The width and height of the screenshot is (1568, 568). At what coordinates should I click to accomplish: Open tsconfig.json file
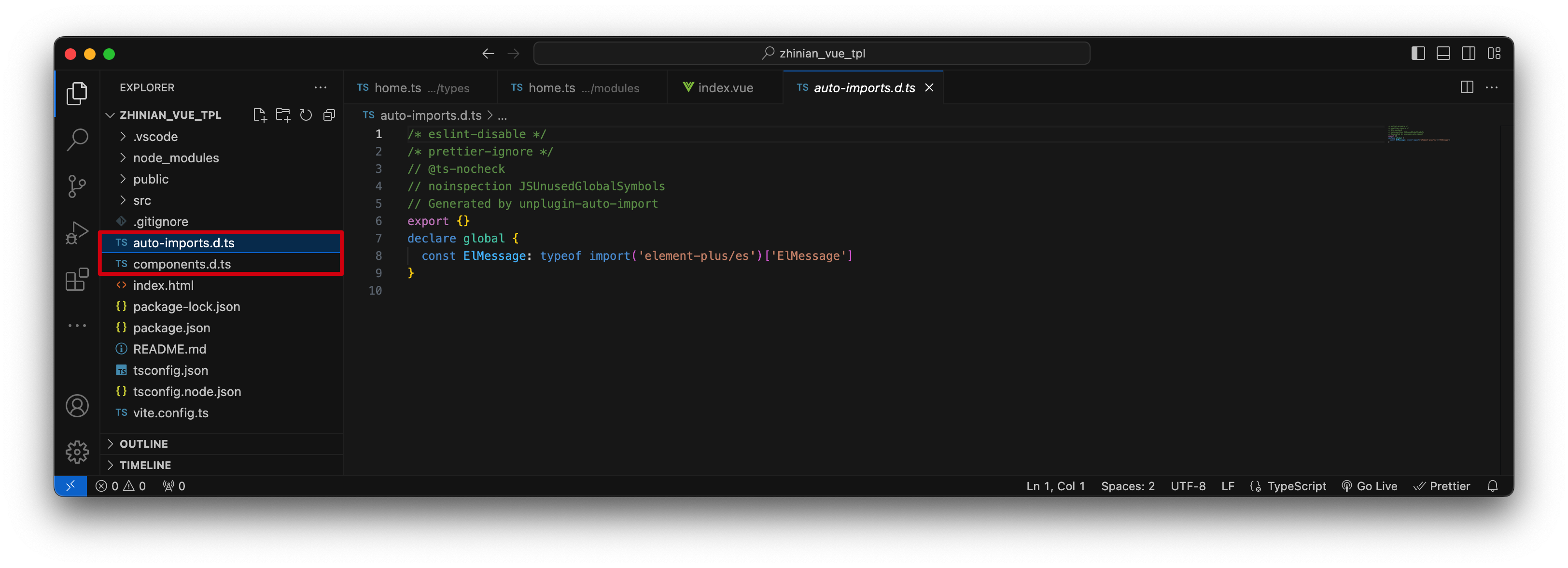223,370
